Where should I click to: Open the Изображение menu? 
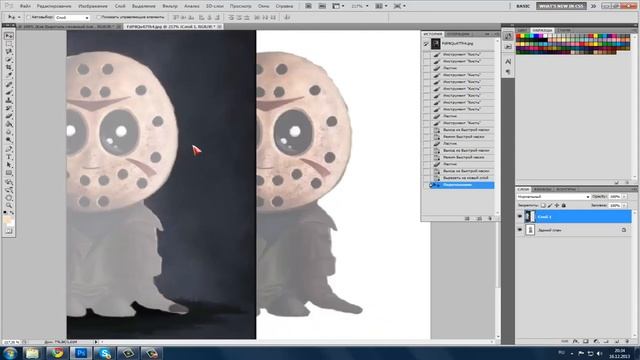tap(93, 6)
